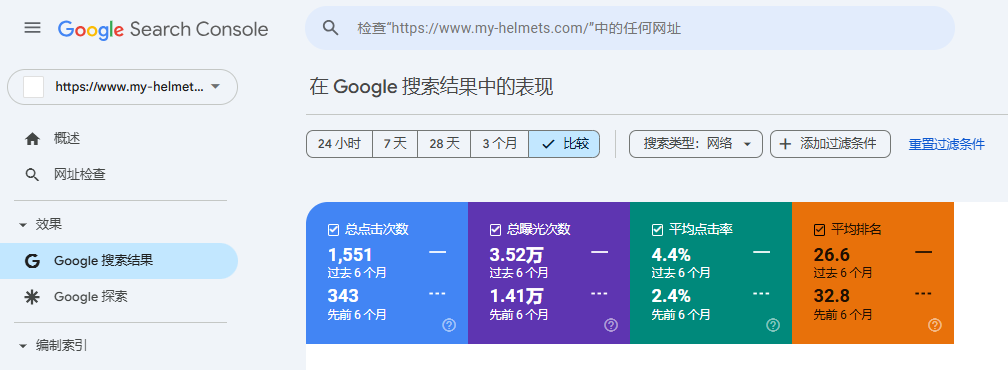
Task: Click the 添加过滤条件 button
Action: tap(830, 144)
